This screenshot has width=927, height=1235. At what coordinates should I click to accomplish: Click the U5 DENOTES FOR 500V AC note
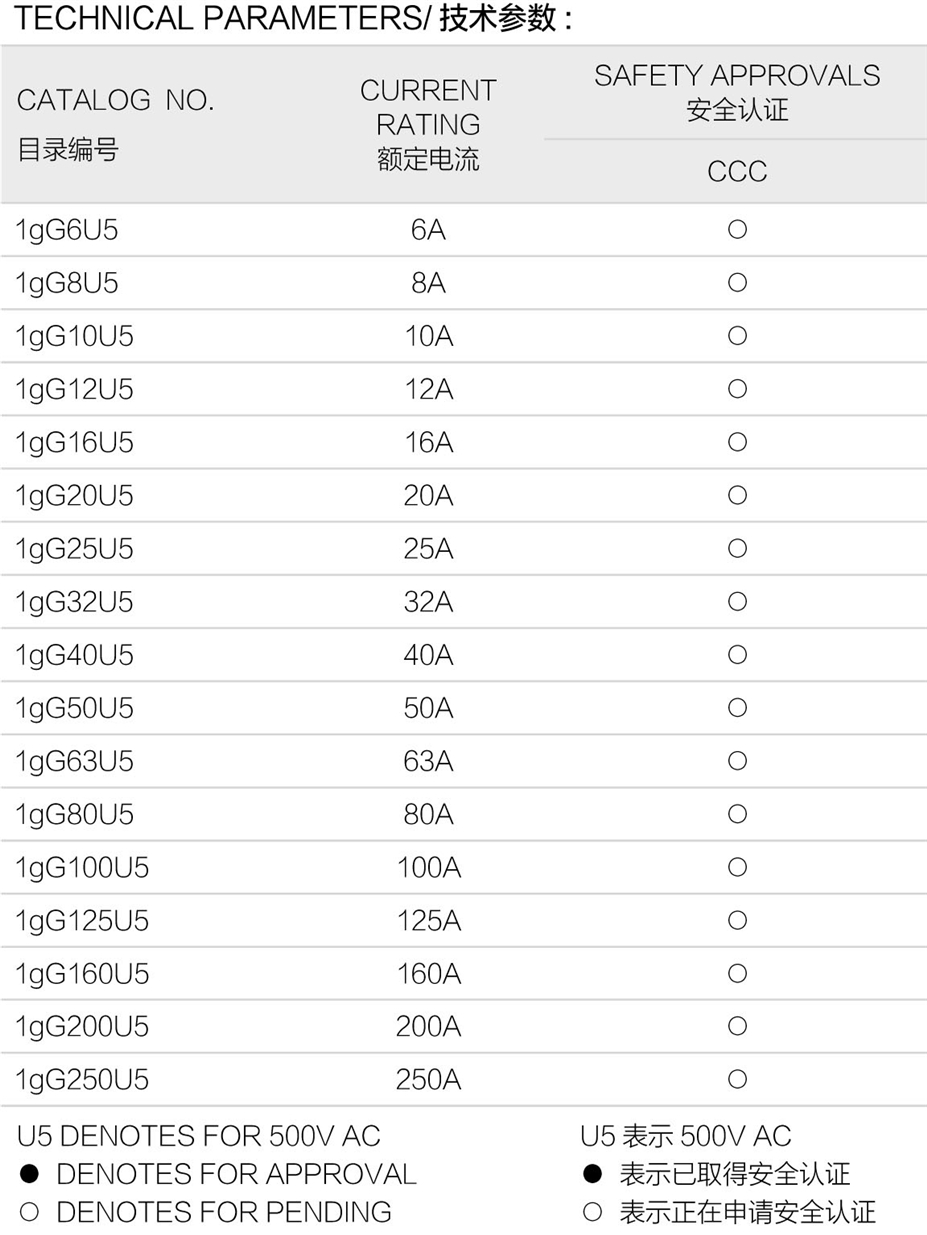(199, 1136)
